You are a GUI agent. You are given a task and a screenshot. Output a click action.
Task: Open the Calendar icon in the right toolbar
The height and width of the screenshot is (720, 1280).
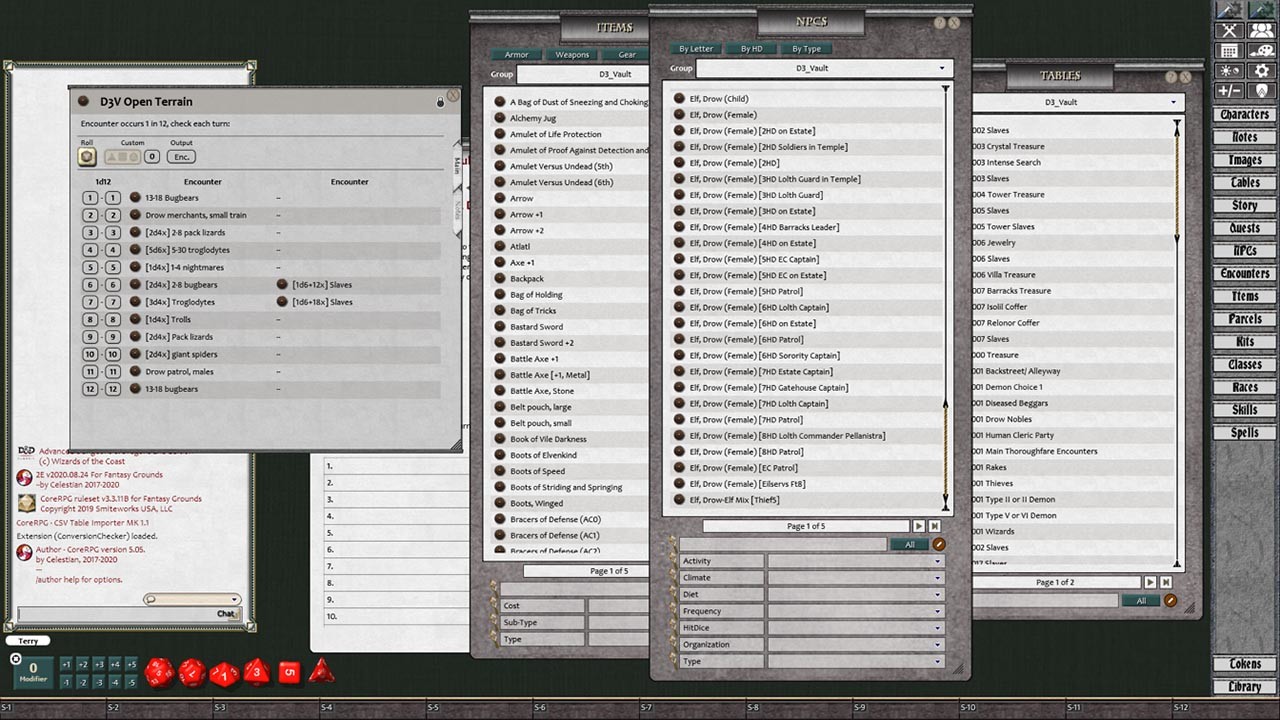point(1229,50)
